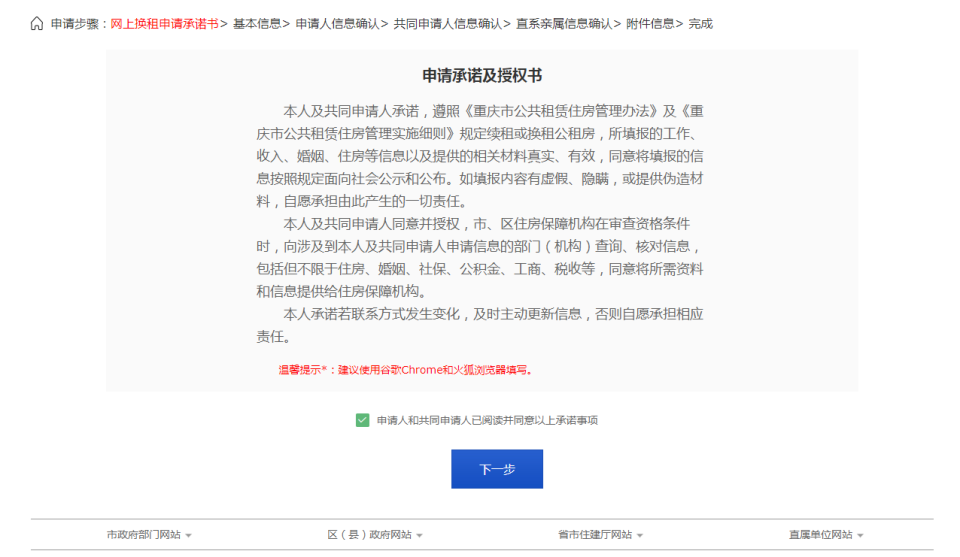
Task: Open the 共同申请人信息确认 step
Action: pyautogui.click(x=448, y=24)
